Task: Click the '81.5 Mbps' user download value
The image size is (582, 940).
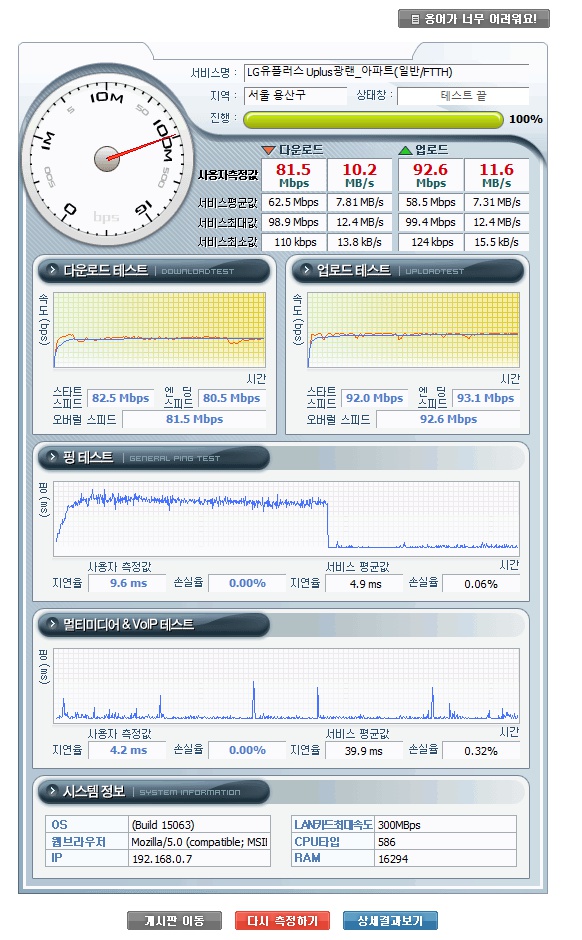Action: (294, 175)
